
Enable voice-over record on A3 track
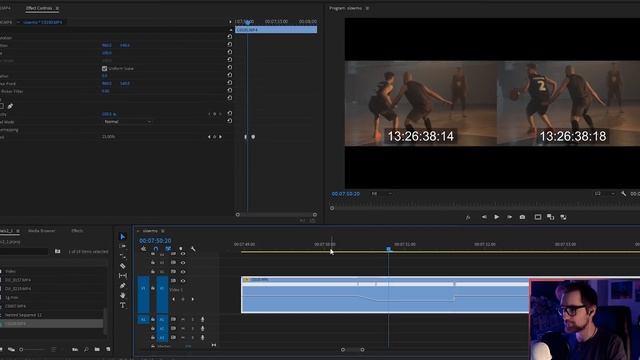click(202, 338)
